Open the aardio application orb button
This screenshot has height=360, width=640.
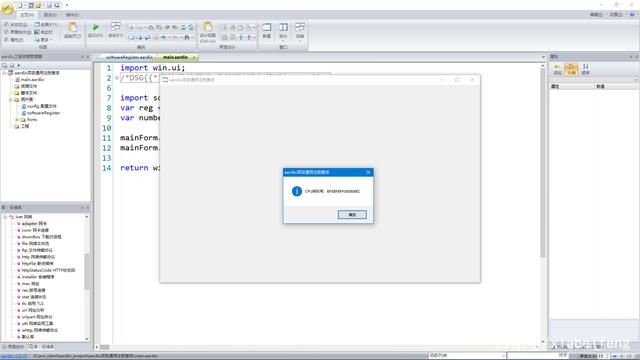point(7,8)
